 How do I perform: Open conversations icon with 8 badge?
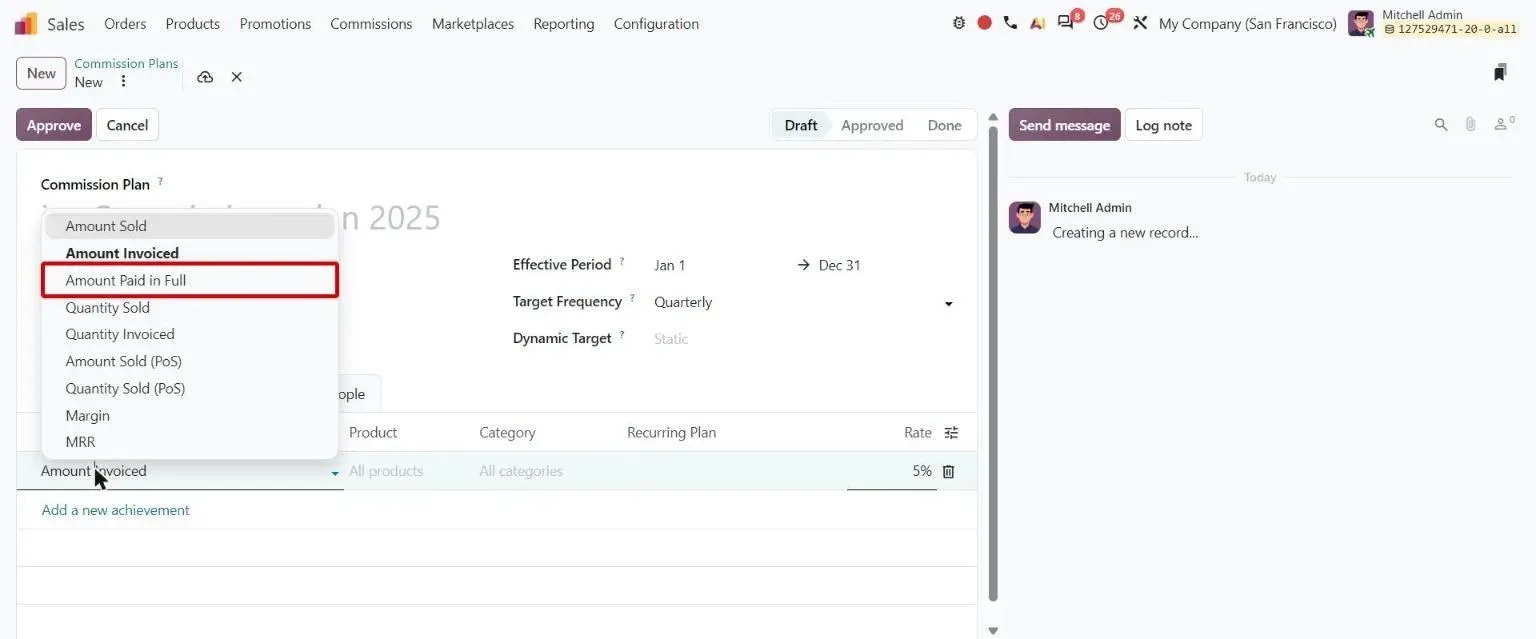coord(1066,23)
